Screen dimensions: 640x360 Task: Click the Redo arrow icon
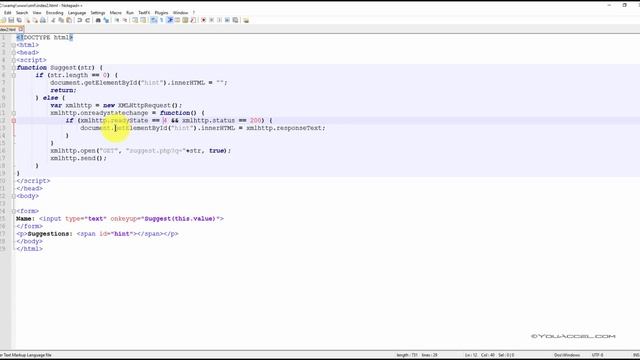[88, 20]
